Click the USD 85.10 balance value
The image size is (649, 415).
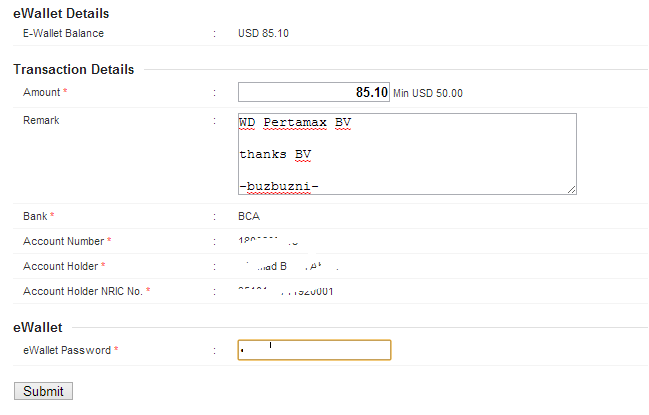click(x=264, y=33)
